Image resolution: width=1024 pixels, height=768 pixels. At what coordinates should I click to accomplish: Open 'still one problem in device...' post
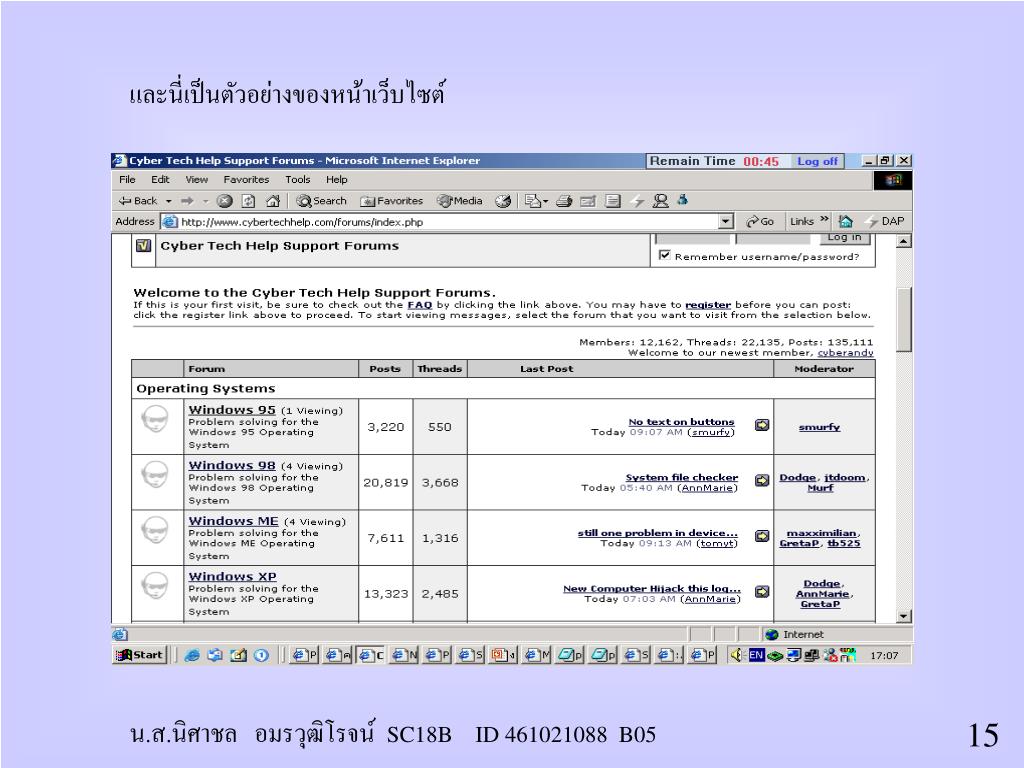(x=657, y=533)
